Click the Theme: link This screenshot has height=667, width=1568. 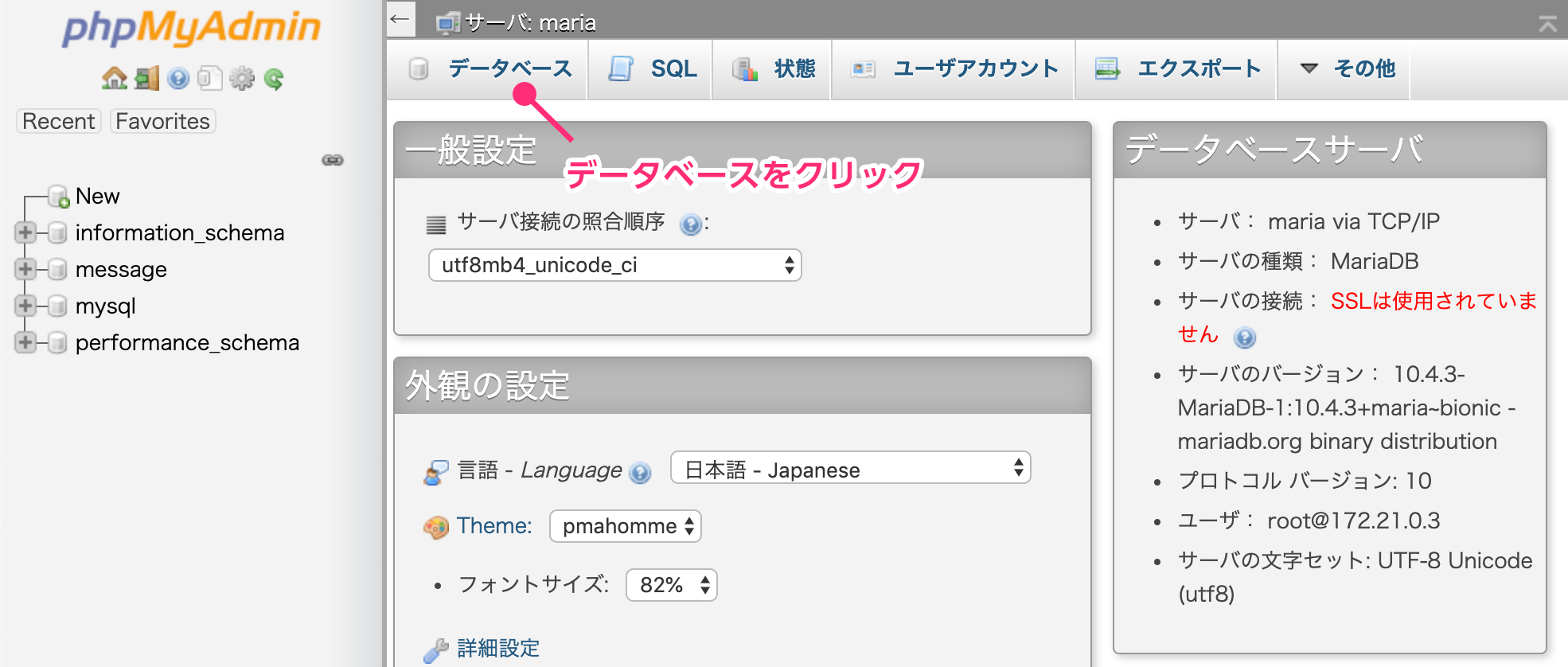coord(494,526)
